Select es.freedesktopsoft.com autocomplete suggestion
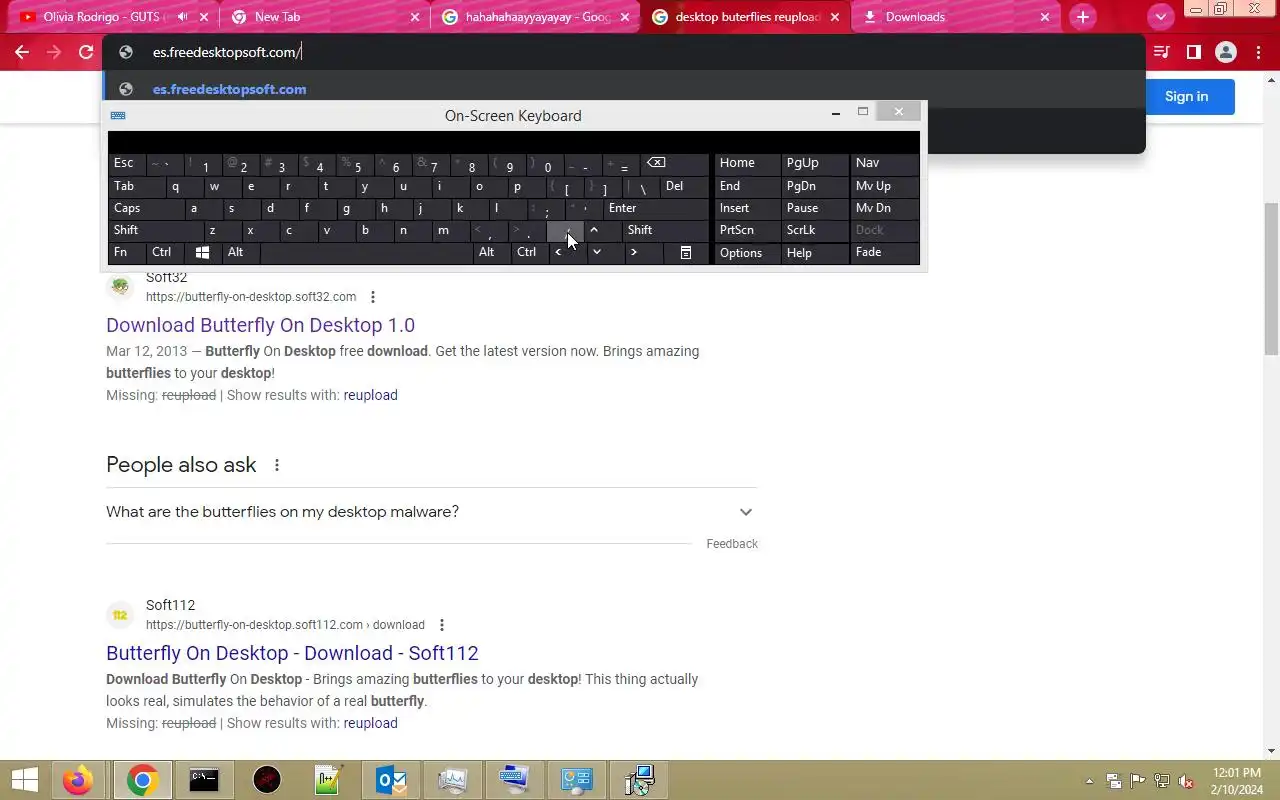Image resolution: width=1280 pixels, height=800 pixels. [624, 89]
